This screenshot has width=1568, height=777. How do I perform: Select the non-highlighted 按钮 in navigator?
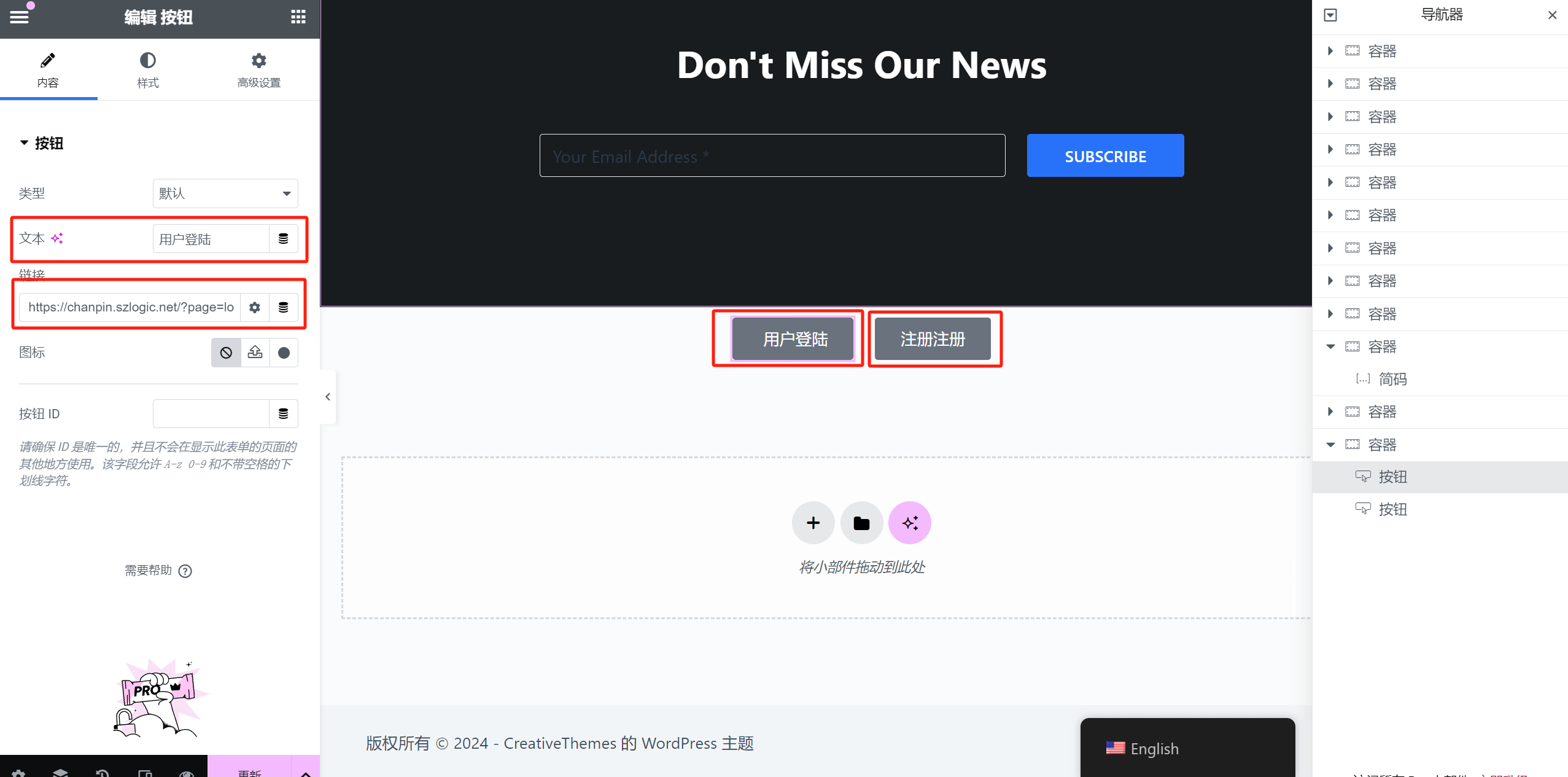coord(1440,509)
